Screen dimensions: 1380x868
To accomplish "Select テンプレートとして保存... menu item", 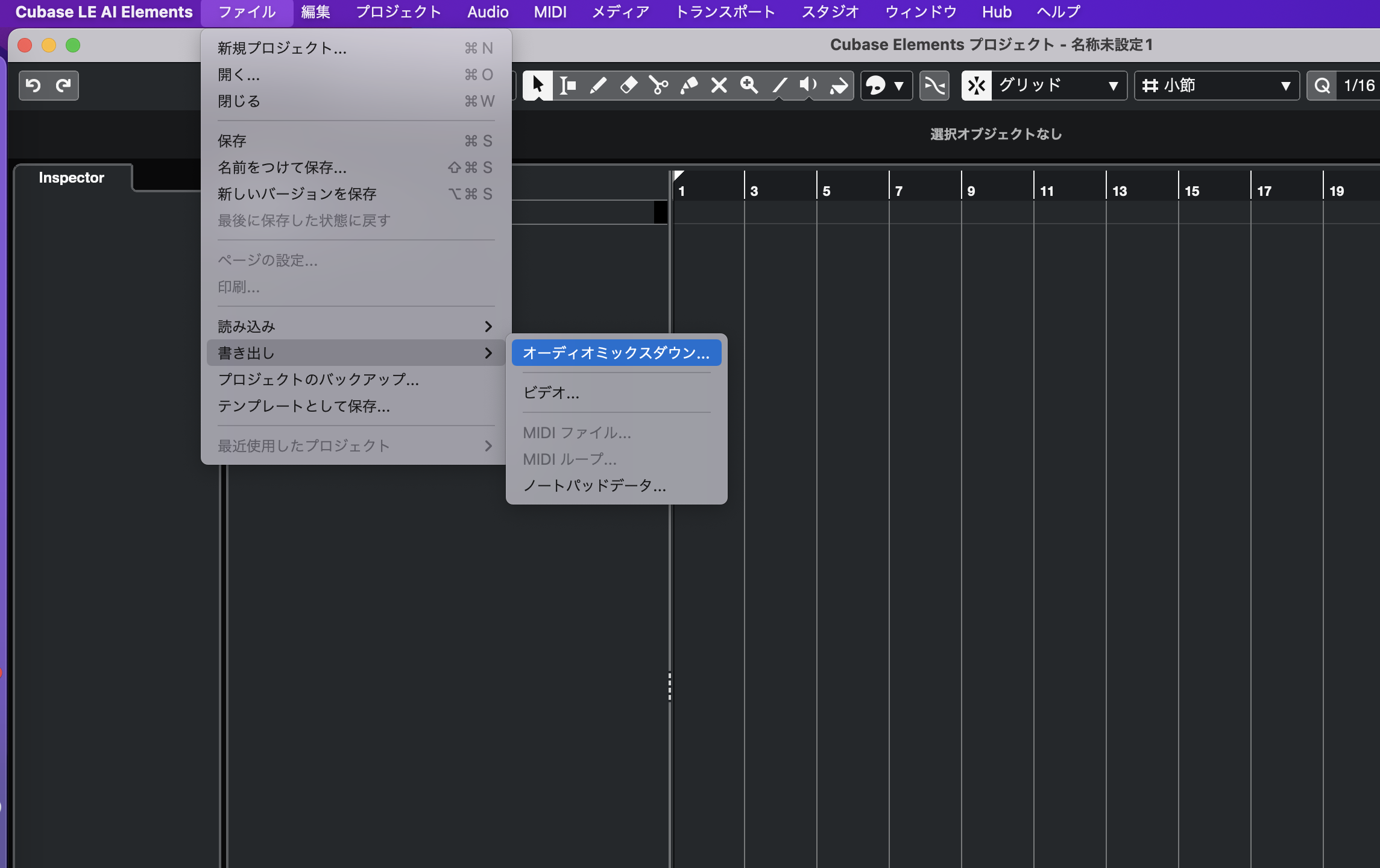I will [x=356, y=406].
